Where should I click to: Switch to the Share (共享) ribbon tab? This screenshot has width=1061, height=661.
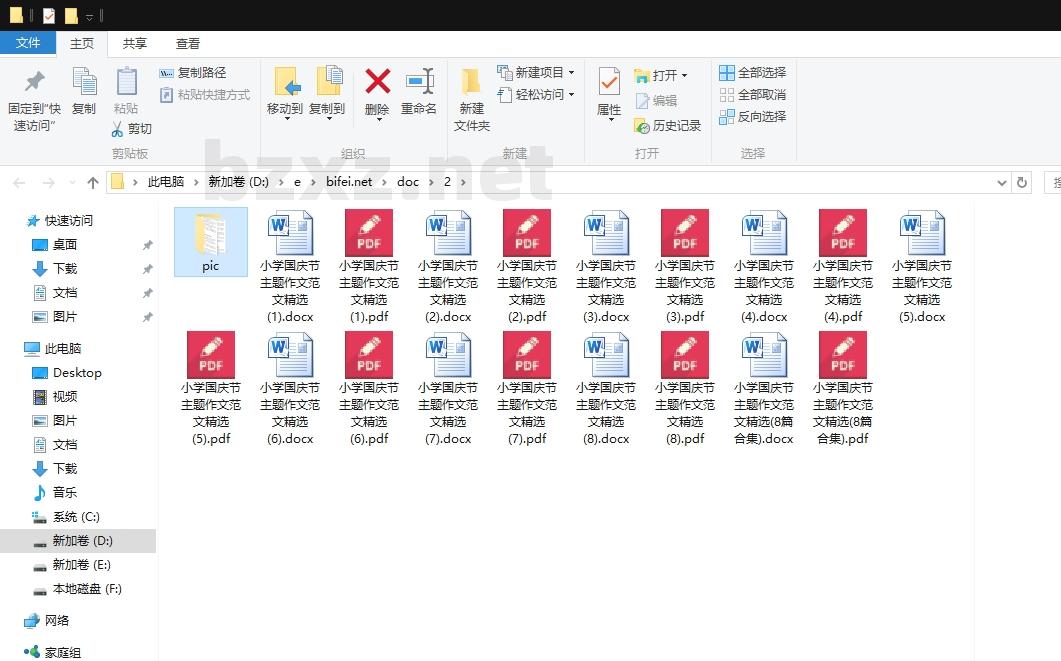tap(134, 43)
